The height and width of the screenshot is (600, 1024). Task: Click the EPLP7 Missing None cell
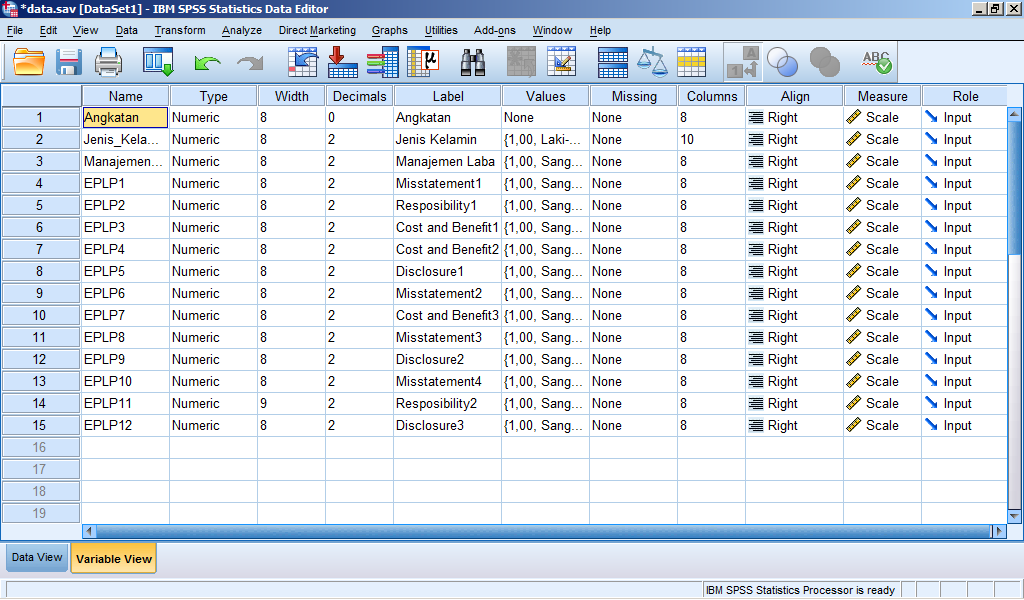coord(633,315)
